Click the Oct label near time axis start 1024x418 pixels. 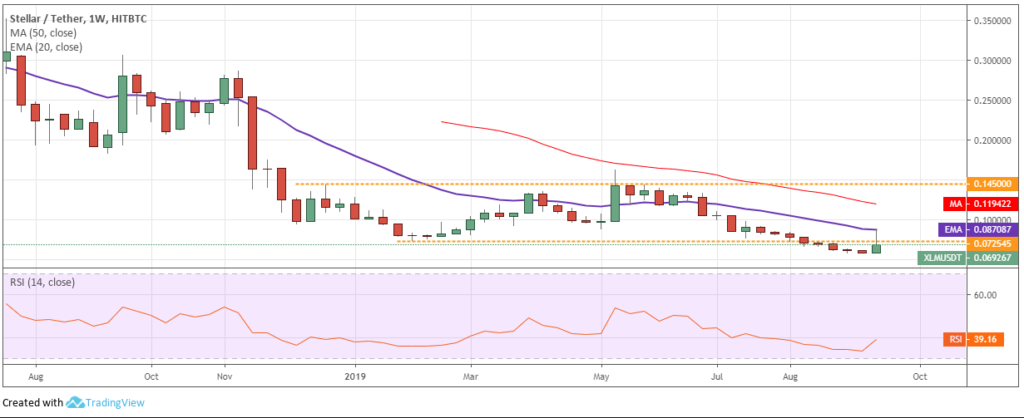(x=151, y=377)
